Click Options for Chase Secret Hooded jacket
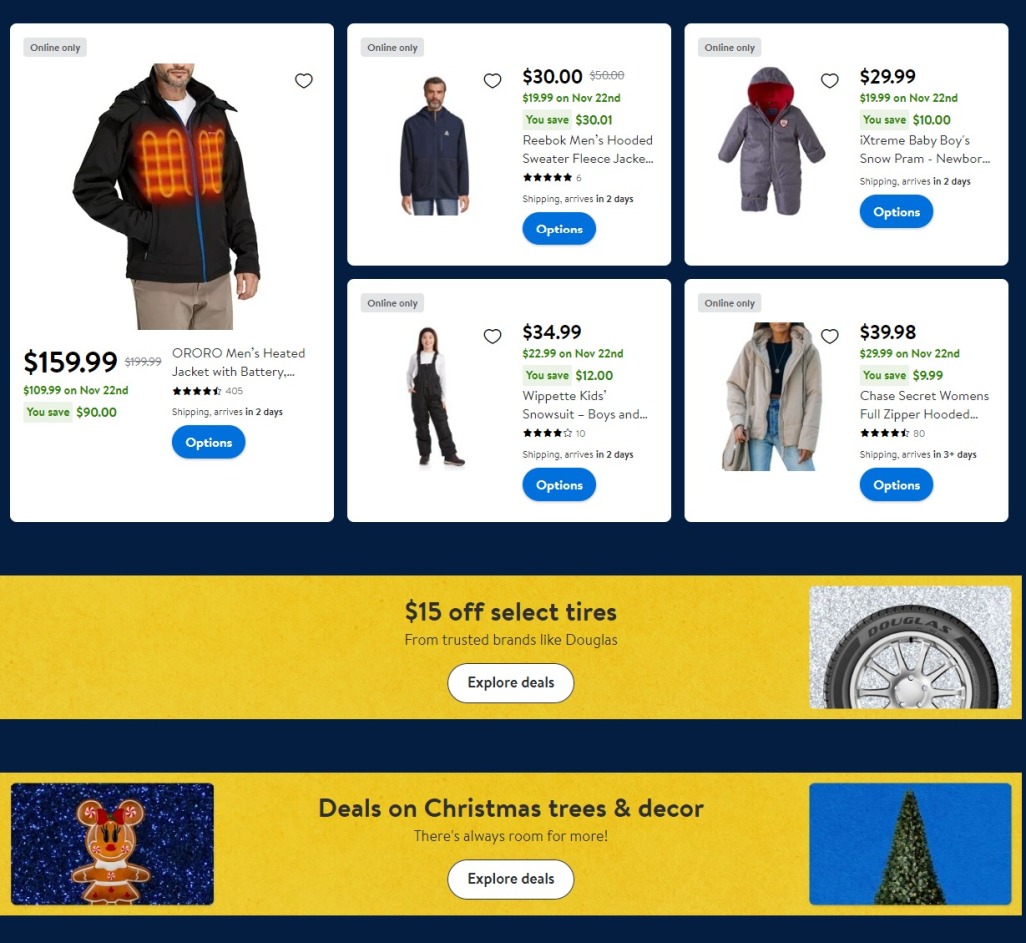 896,485
